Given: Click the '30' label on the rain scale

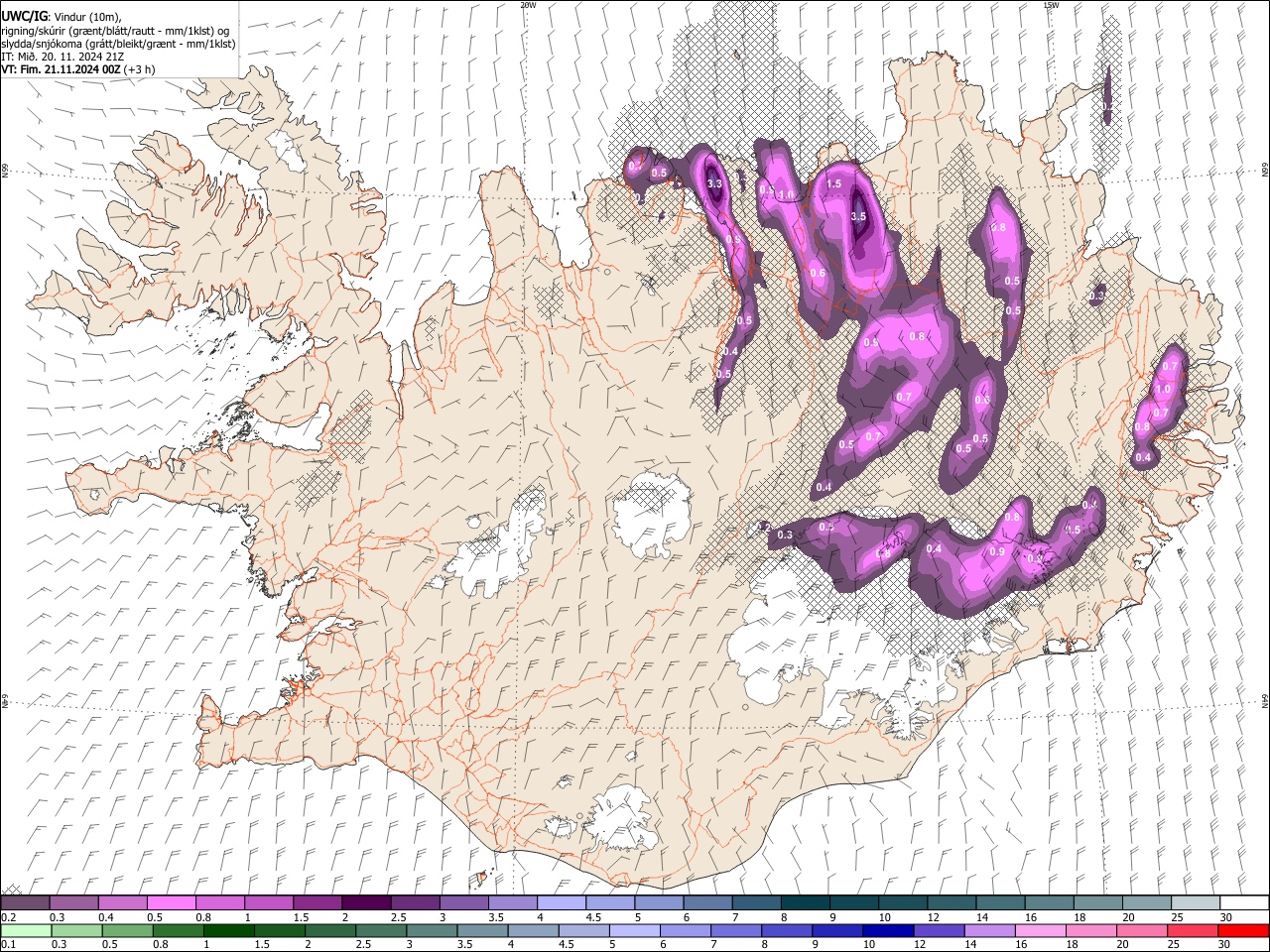Looking at the screenshot, I should tap(1223, 944).
